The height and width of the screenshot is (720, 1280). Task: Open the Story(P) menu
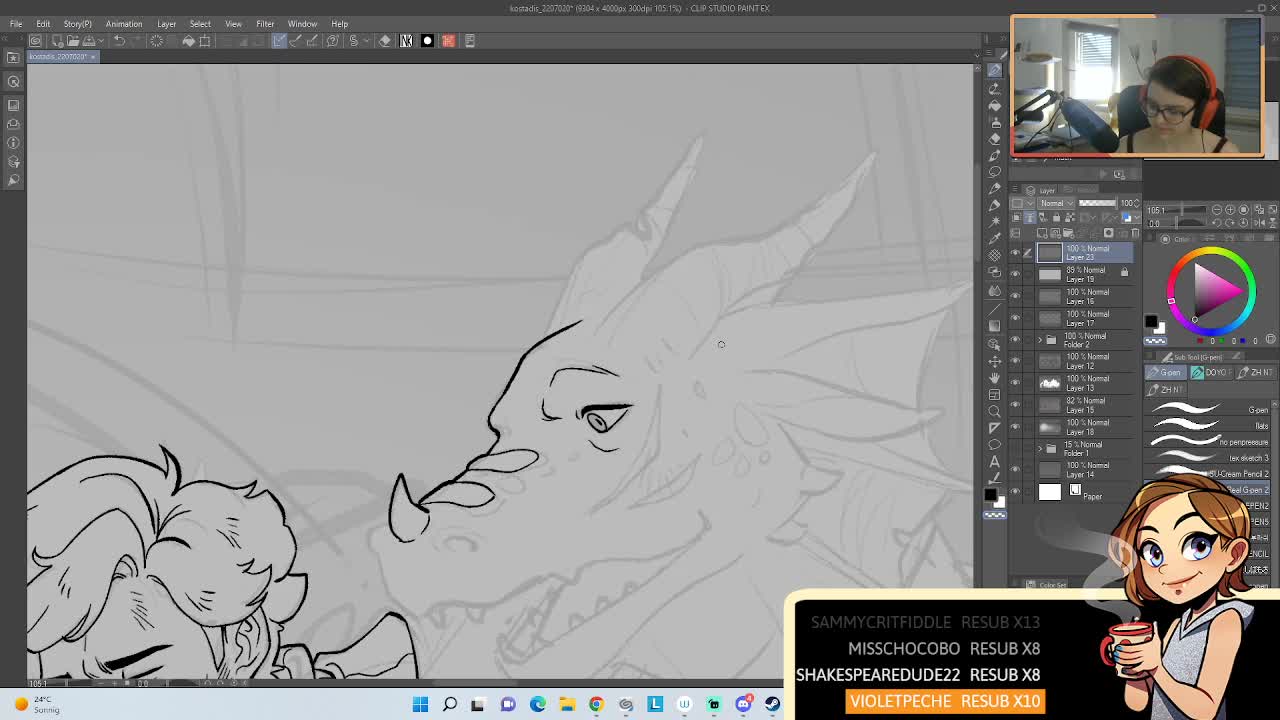(77, 24)
